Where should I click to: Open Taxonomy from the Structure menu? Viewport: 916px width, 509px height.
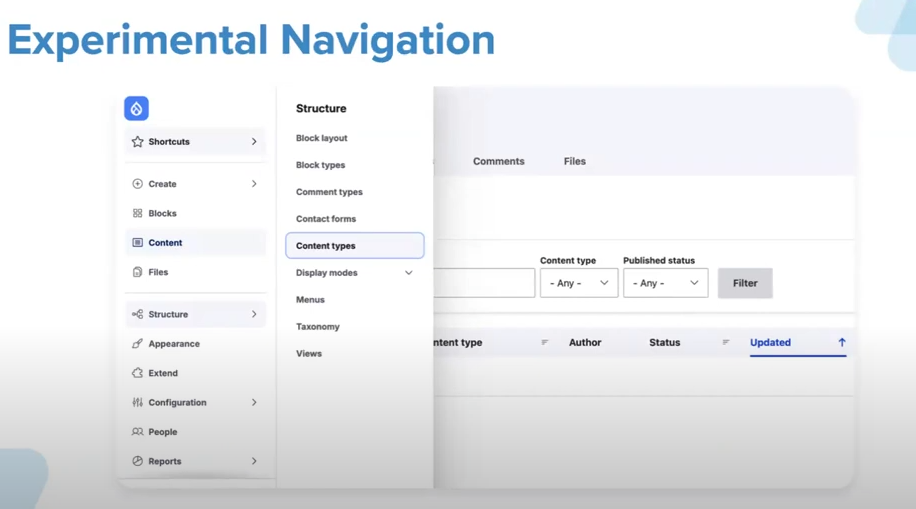tap(318, 327)
